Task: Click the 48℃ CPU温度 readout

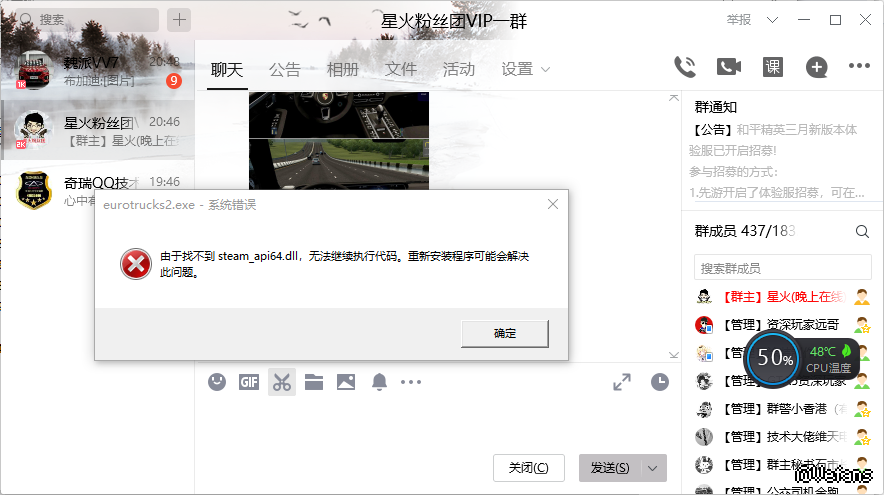Action: [829, 359]
